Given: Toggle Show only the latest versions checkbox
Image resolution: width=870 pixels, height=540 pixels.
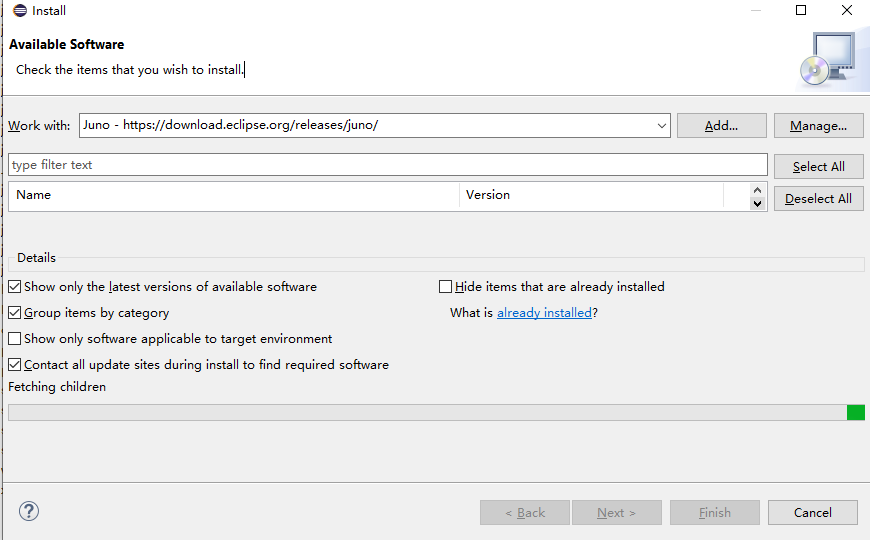Looking at the screenshot, I should point(15,287).
